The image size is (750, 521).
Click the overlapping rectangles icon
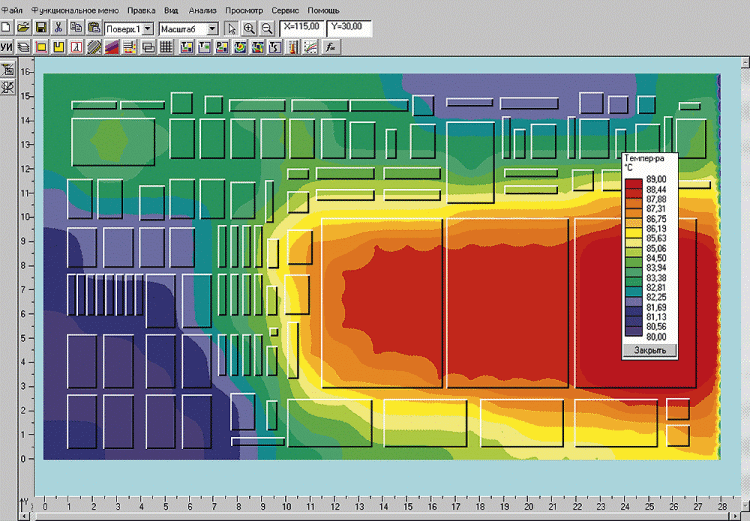click(148, 47)
